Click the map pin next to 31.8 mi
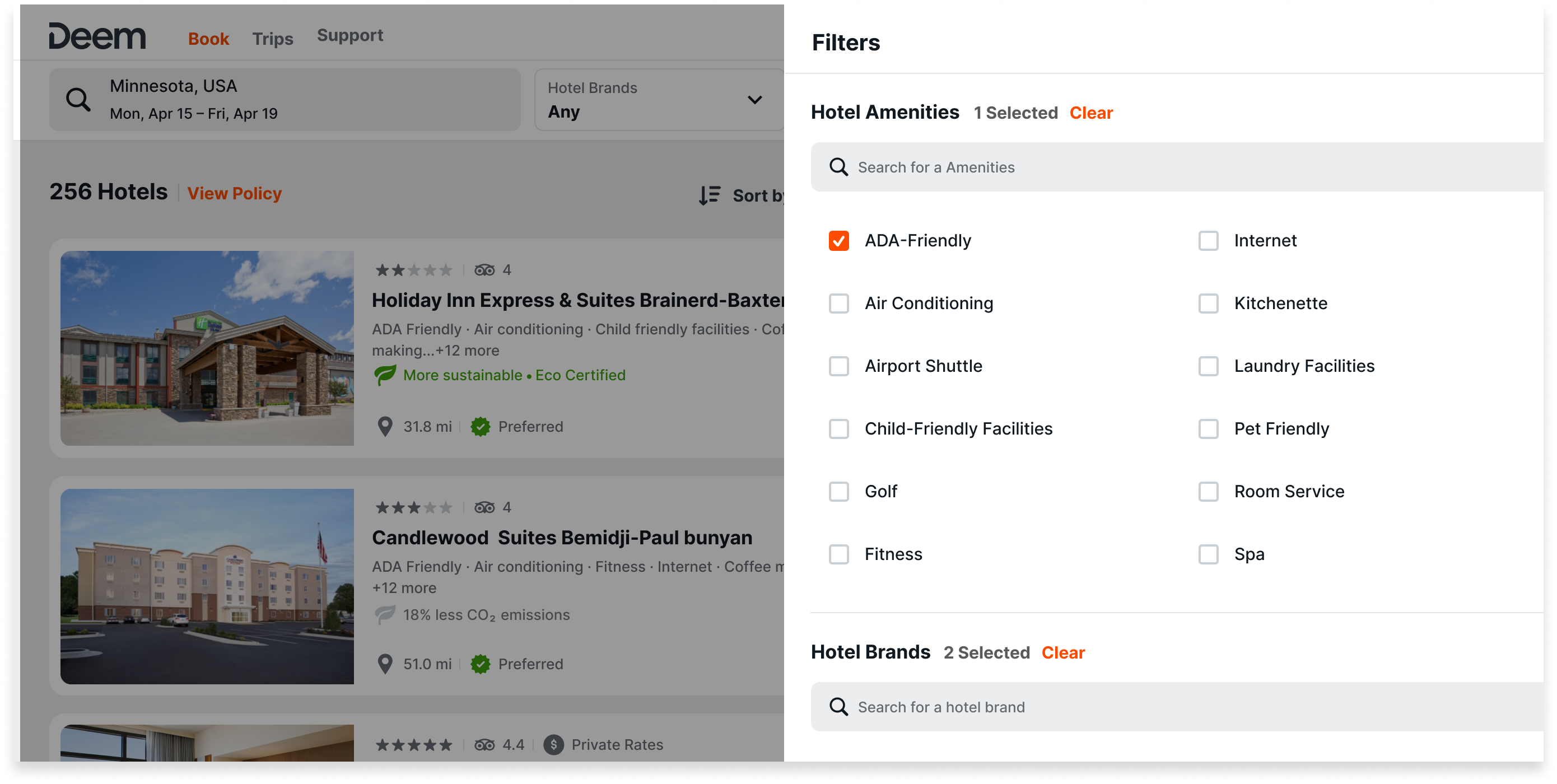The image size is (1557, 784). pos(385,427)
